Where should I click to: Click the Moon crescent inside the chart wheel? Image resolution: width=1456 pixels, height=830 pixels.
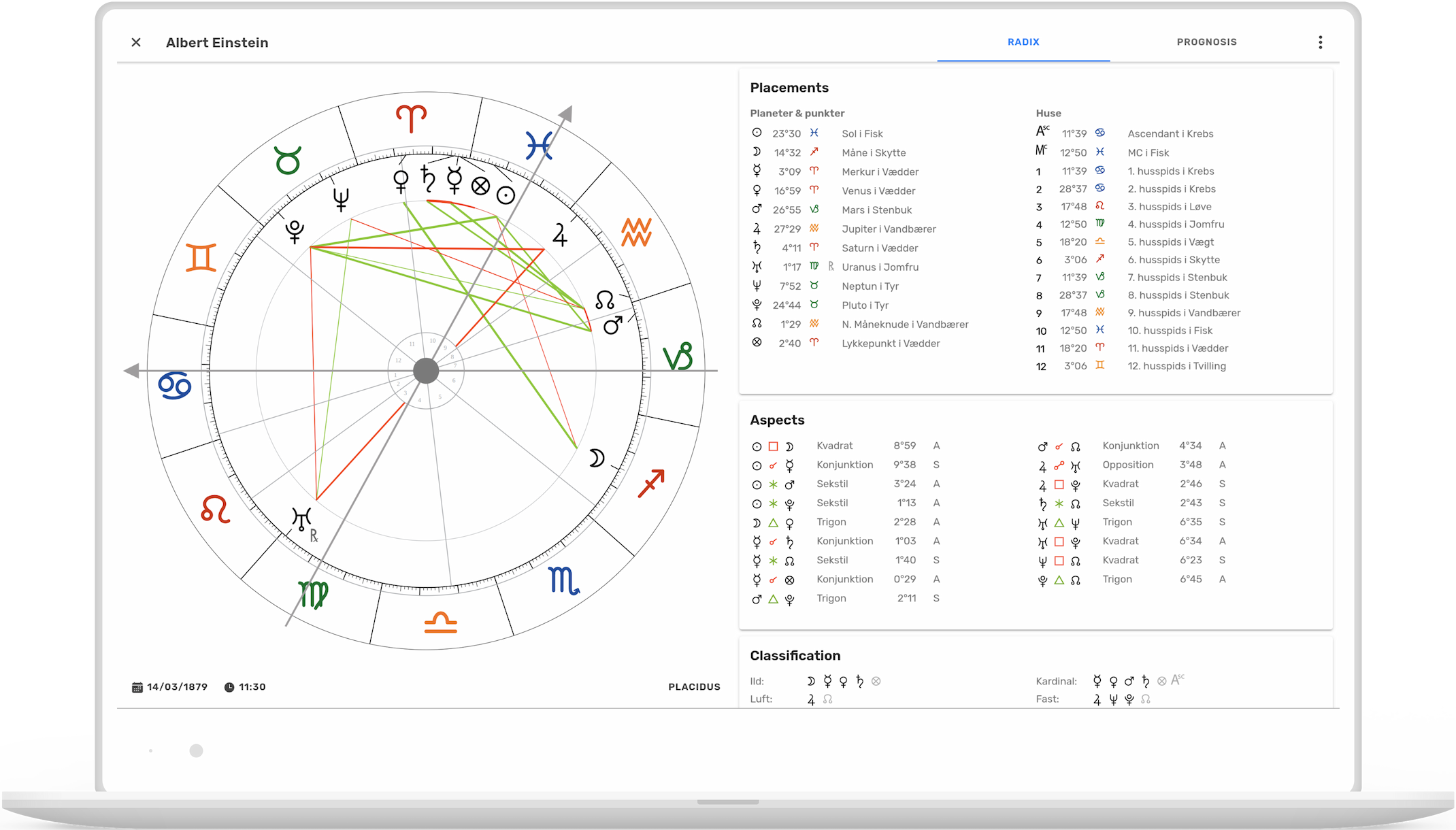pyautogui.click(x=596, y=459)
